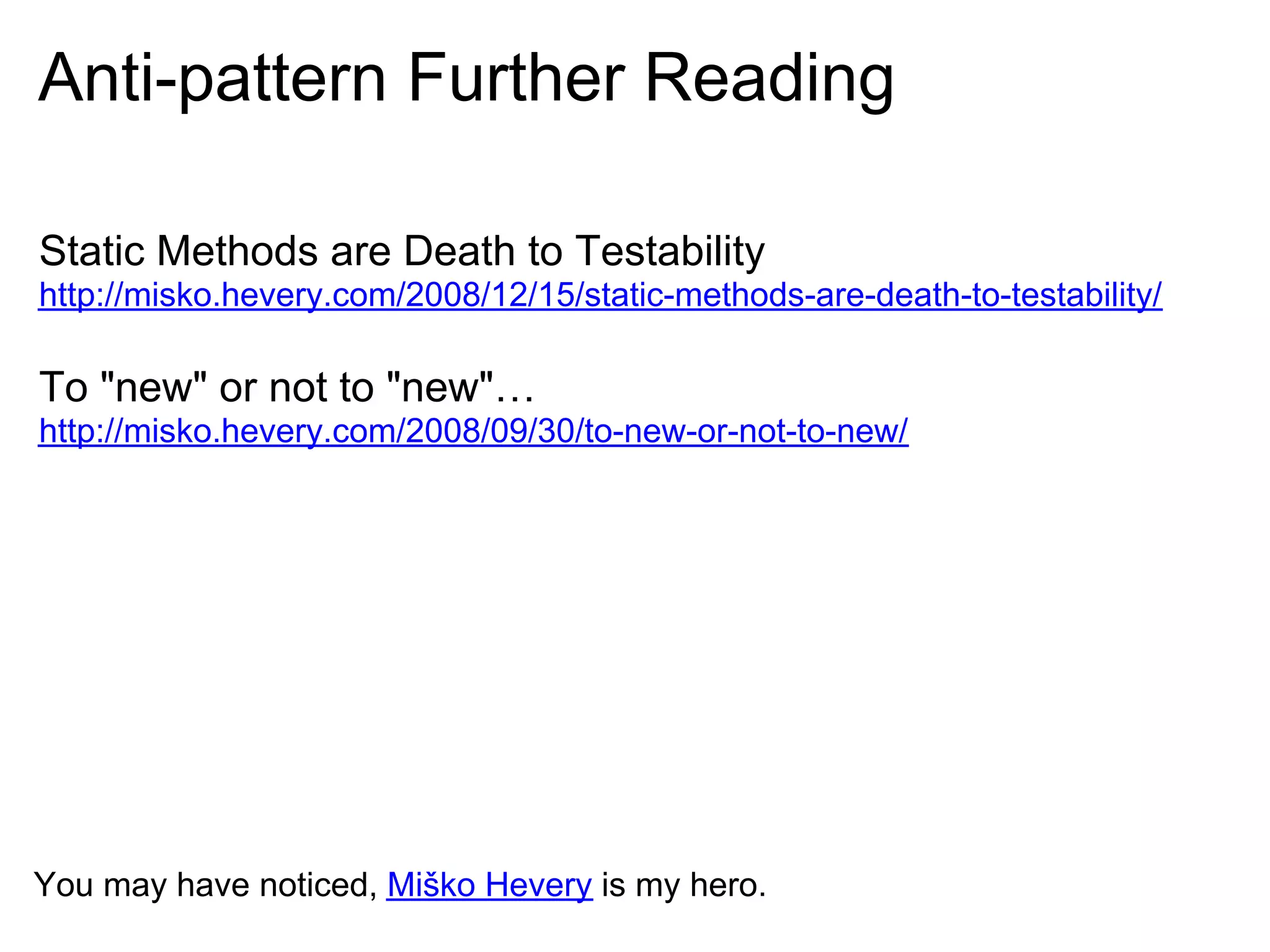Click the word 'Further' in the title
1270x952 pixels.
click(x=515, y=79)
